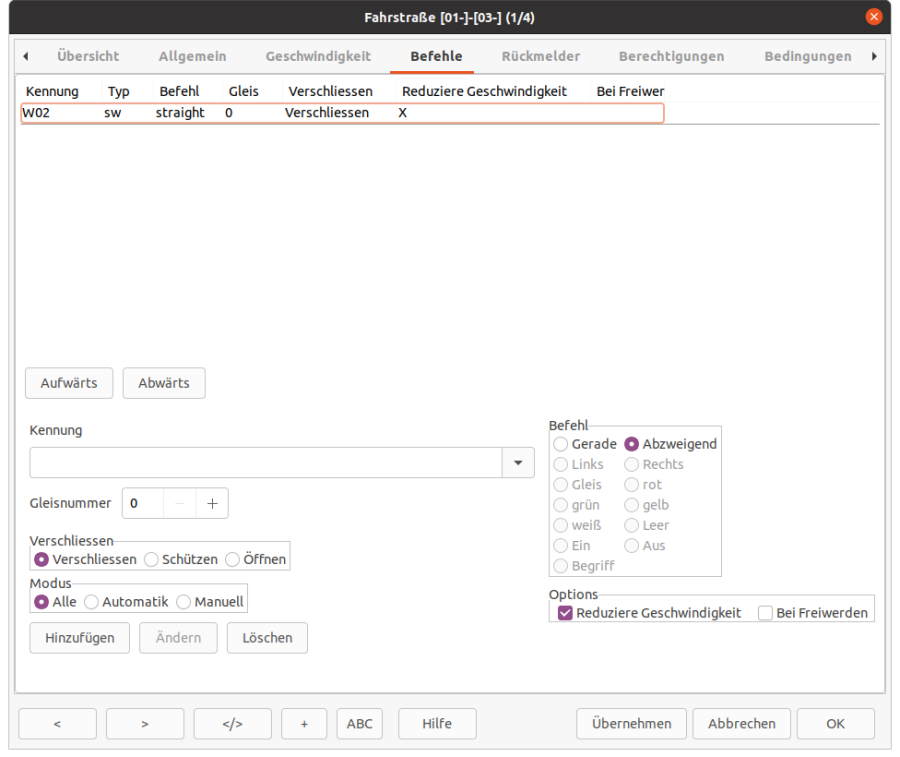Click the '</>' XML button
Image resolution: width=900 pixels, height=757 pixels.
pyautogui.click(x=232, y=723)
